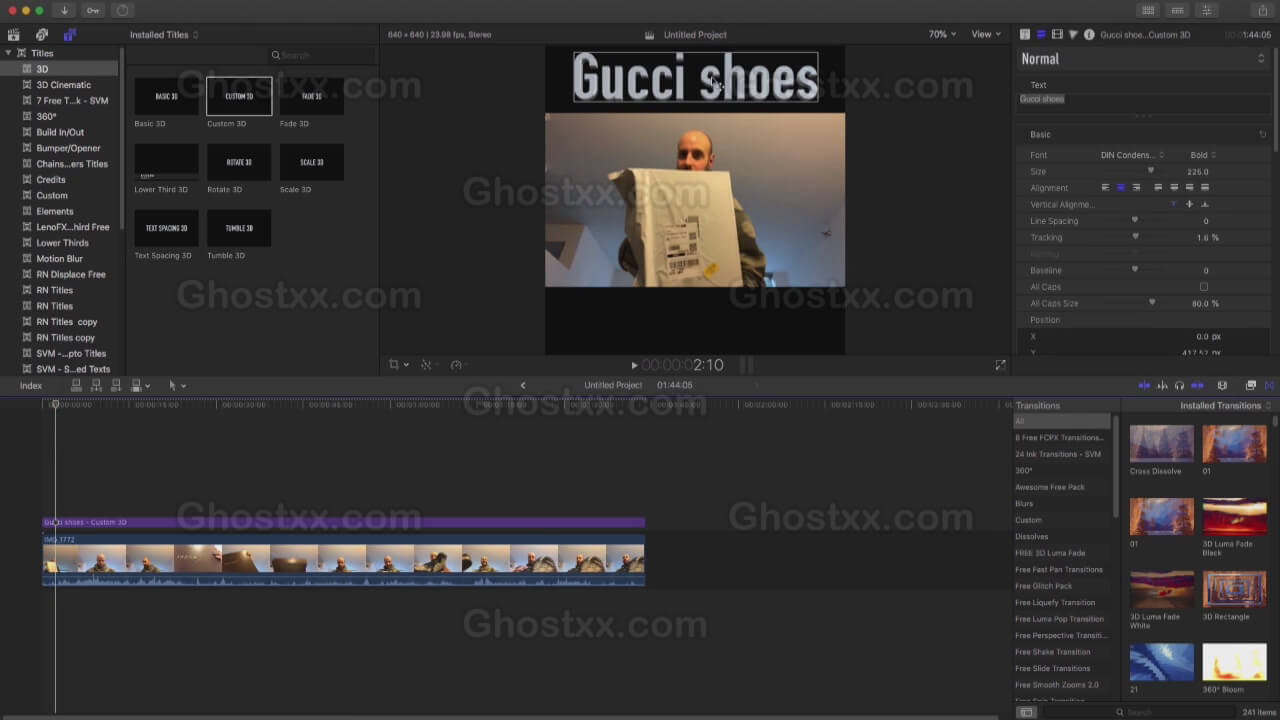Click the play button in viewer
Viewport: 1280px width, 720px height.
click(x=634, y=365)
